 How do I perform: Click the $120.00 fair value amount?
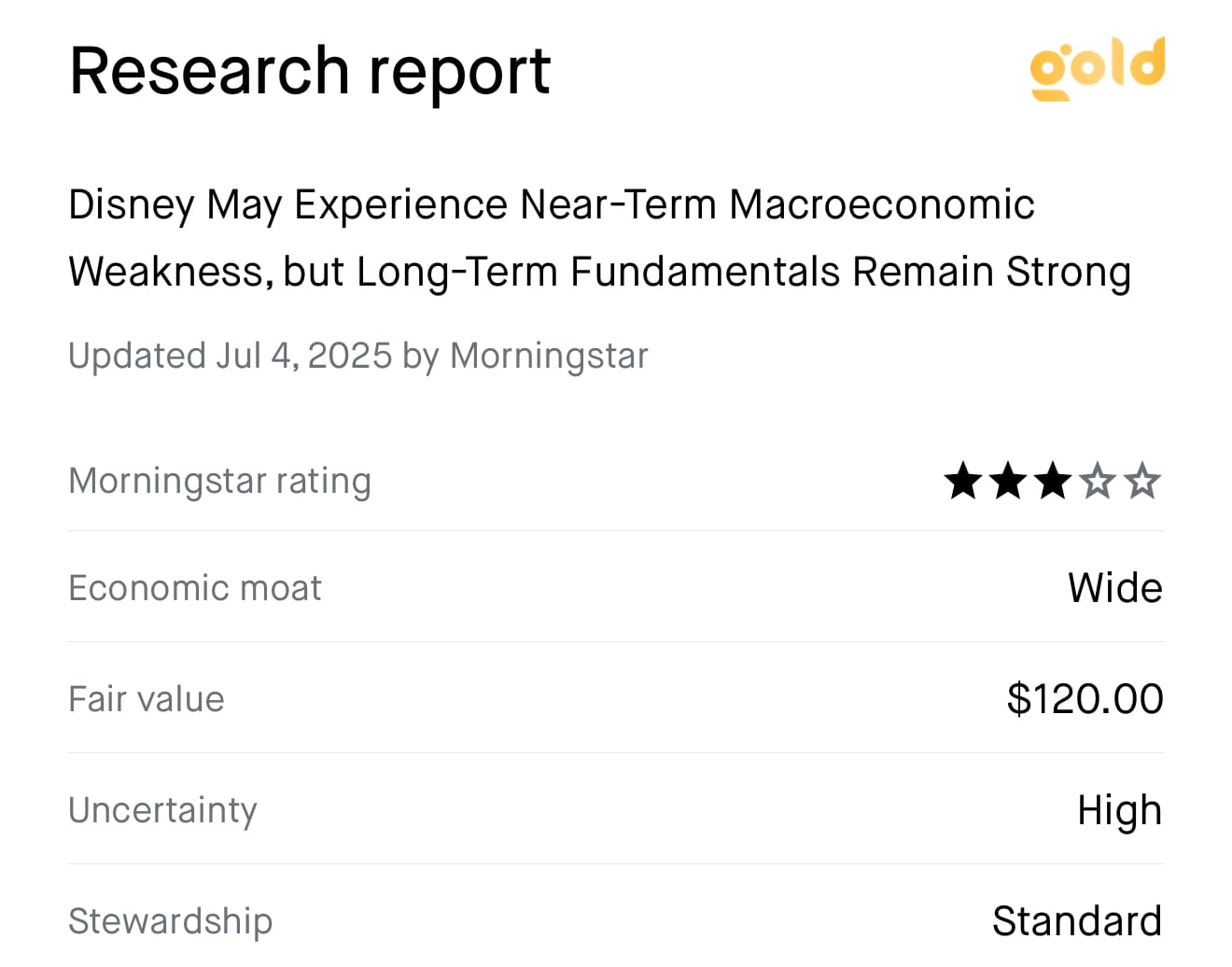(x=1085, y=699)
